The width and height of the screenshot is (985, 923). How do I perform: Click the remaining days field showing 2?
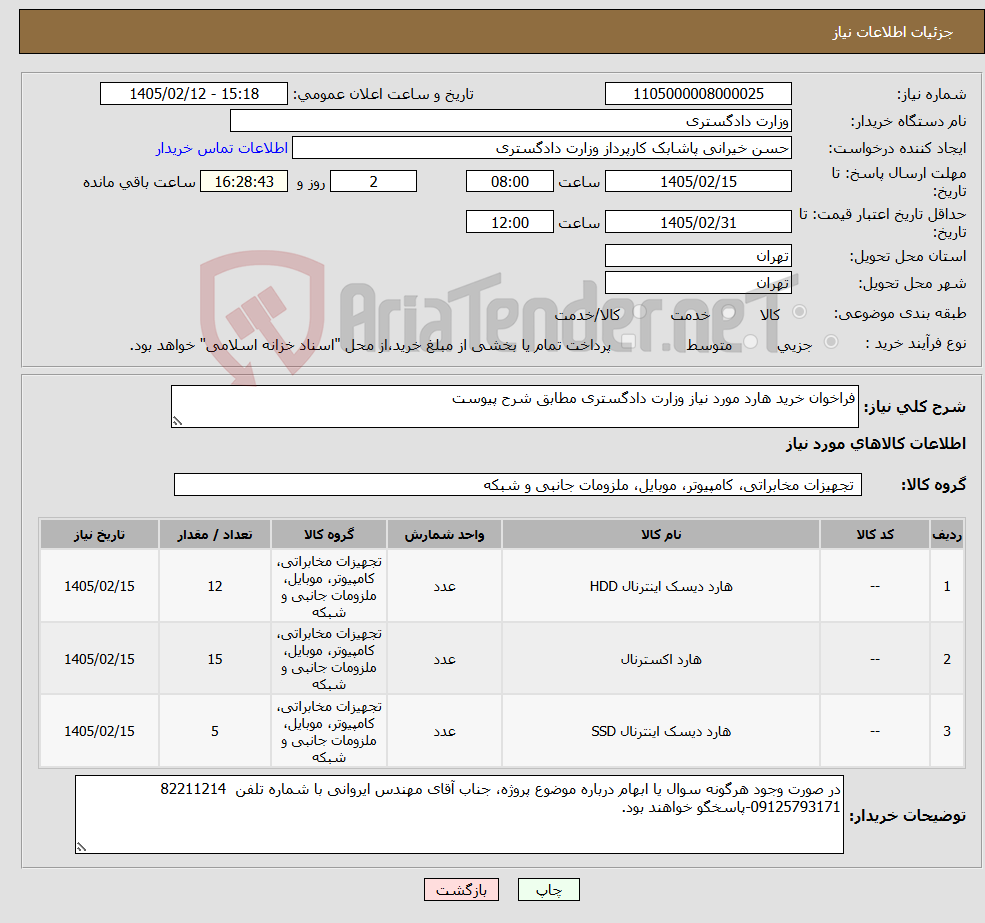[373, 182]
